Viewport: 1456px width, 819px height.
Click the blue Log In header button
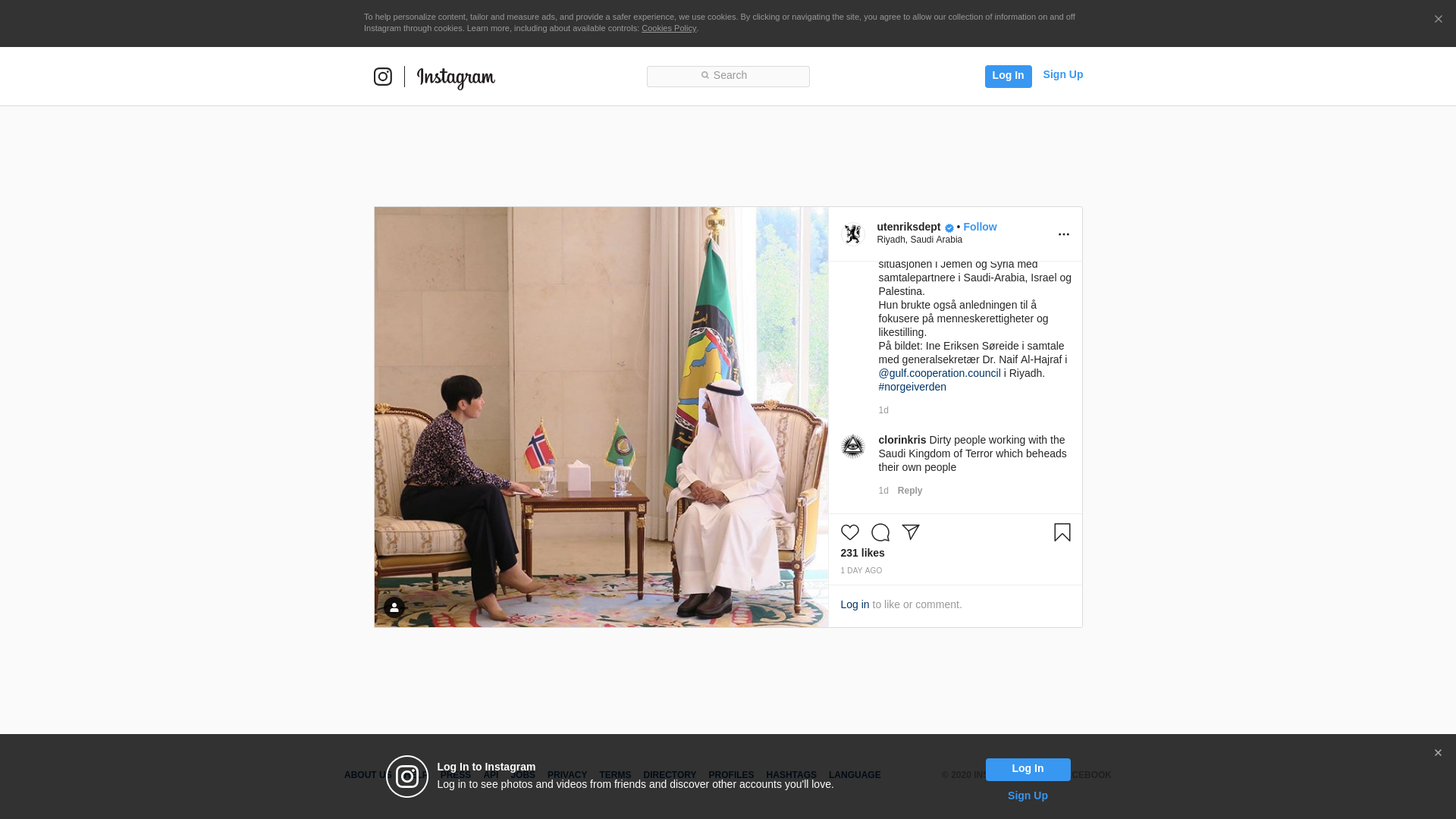click(x=1008, y=77)
